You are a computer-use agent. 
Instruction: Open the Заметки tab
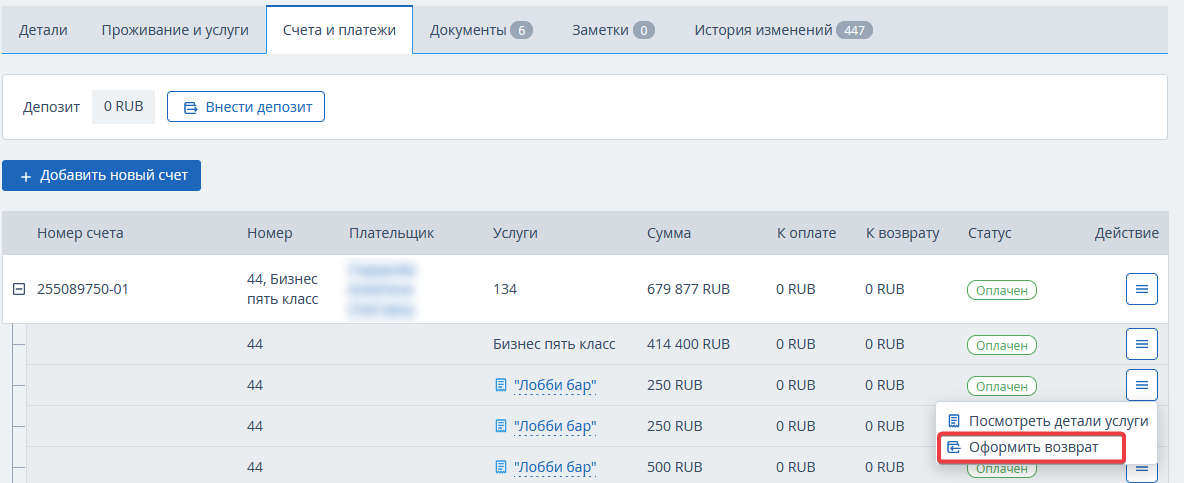[613, 30]
